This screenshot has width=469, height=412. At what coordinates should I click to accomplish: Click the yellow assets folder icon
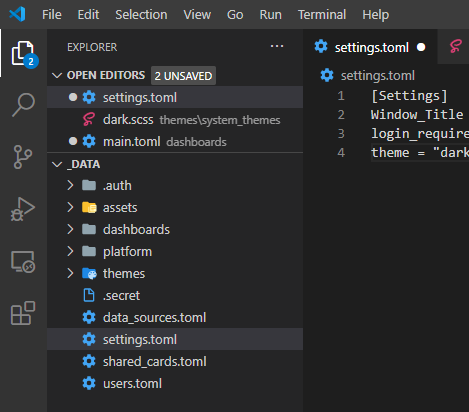point(89,207)
